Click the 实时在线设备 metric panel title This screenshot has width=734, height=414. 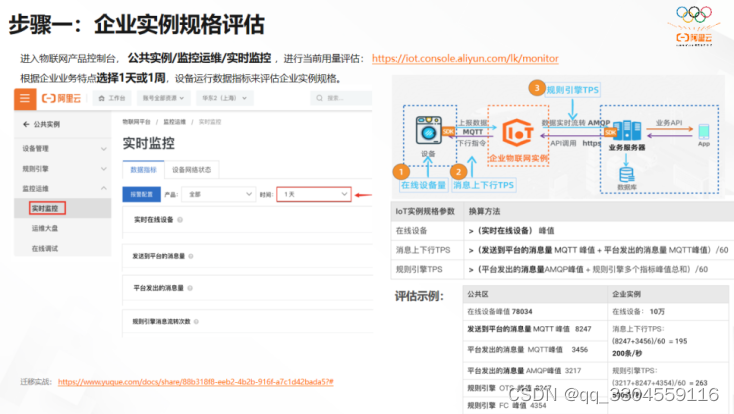point(154,220)
